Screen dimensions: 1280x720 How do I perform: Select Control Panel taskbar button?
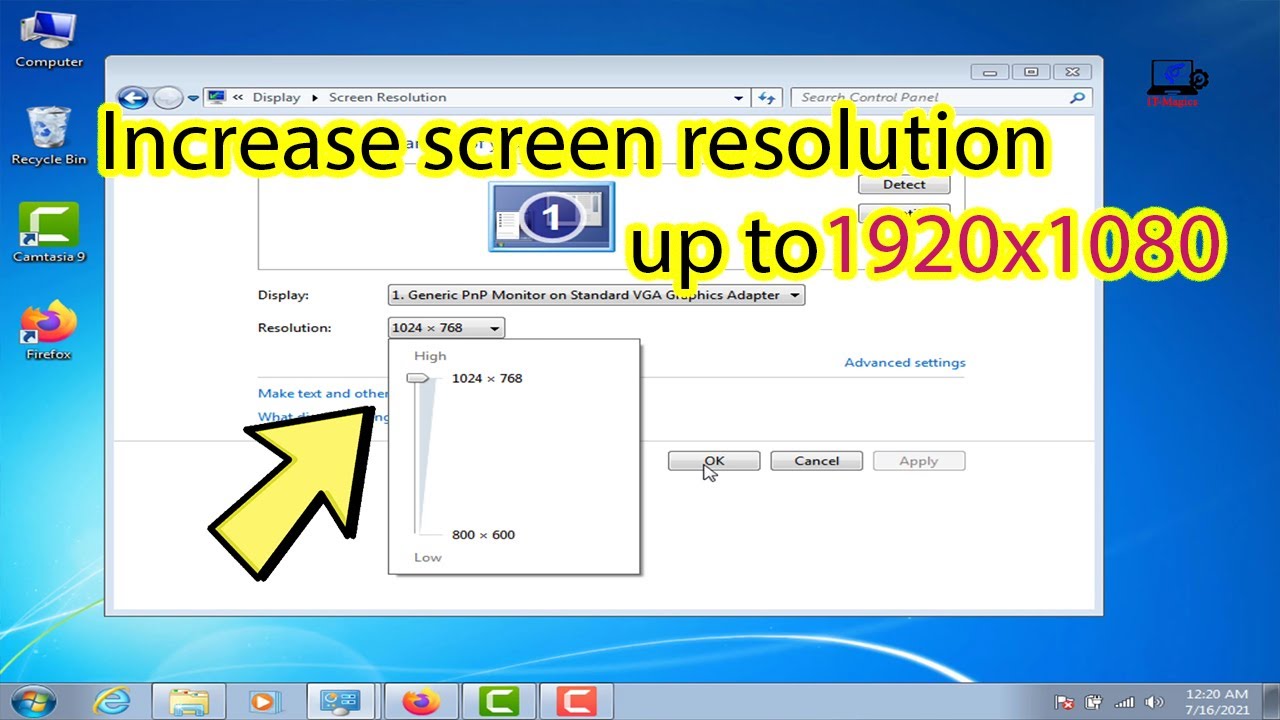[339, 702]
